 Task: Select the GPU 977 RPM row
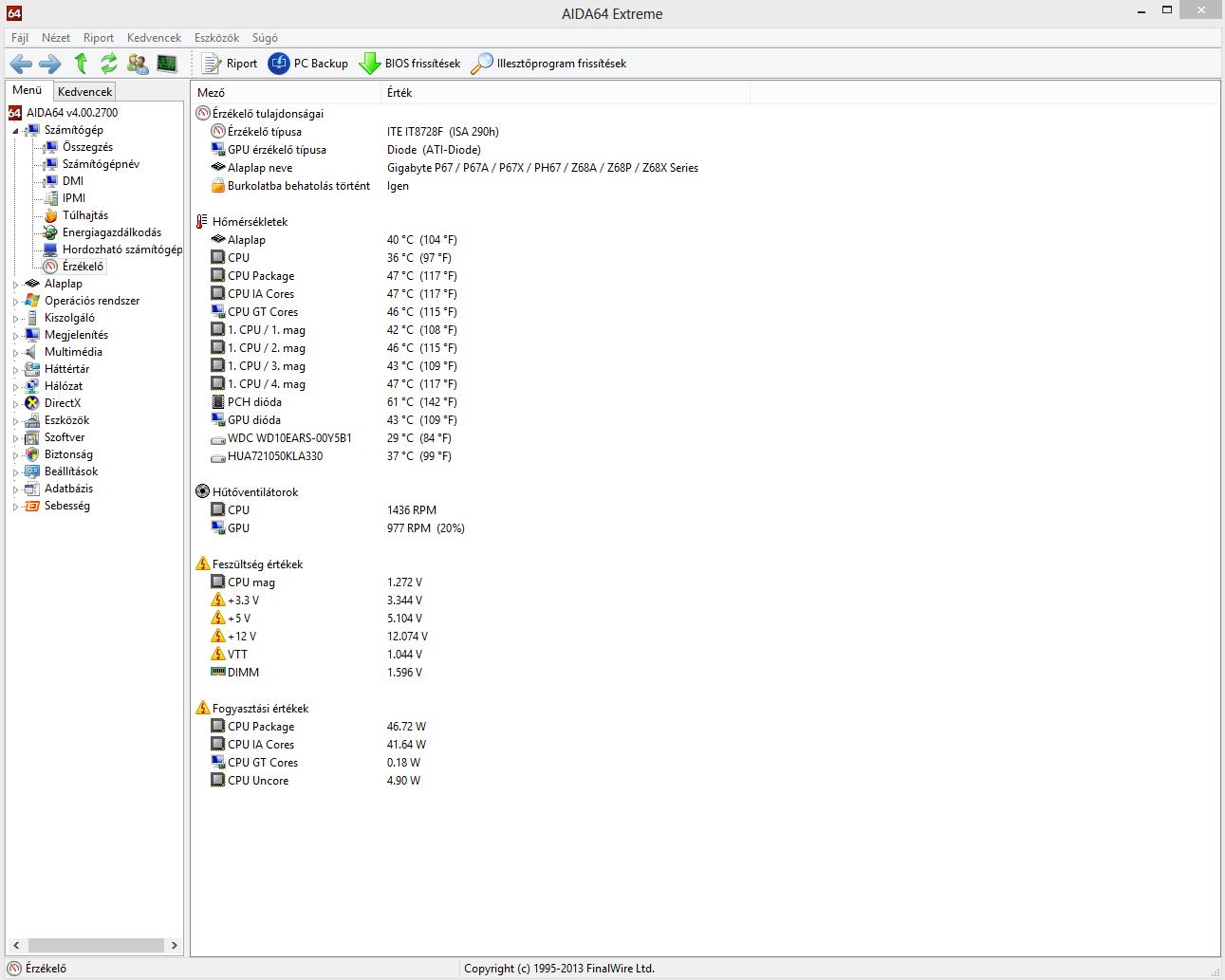click(337, 528)
